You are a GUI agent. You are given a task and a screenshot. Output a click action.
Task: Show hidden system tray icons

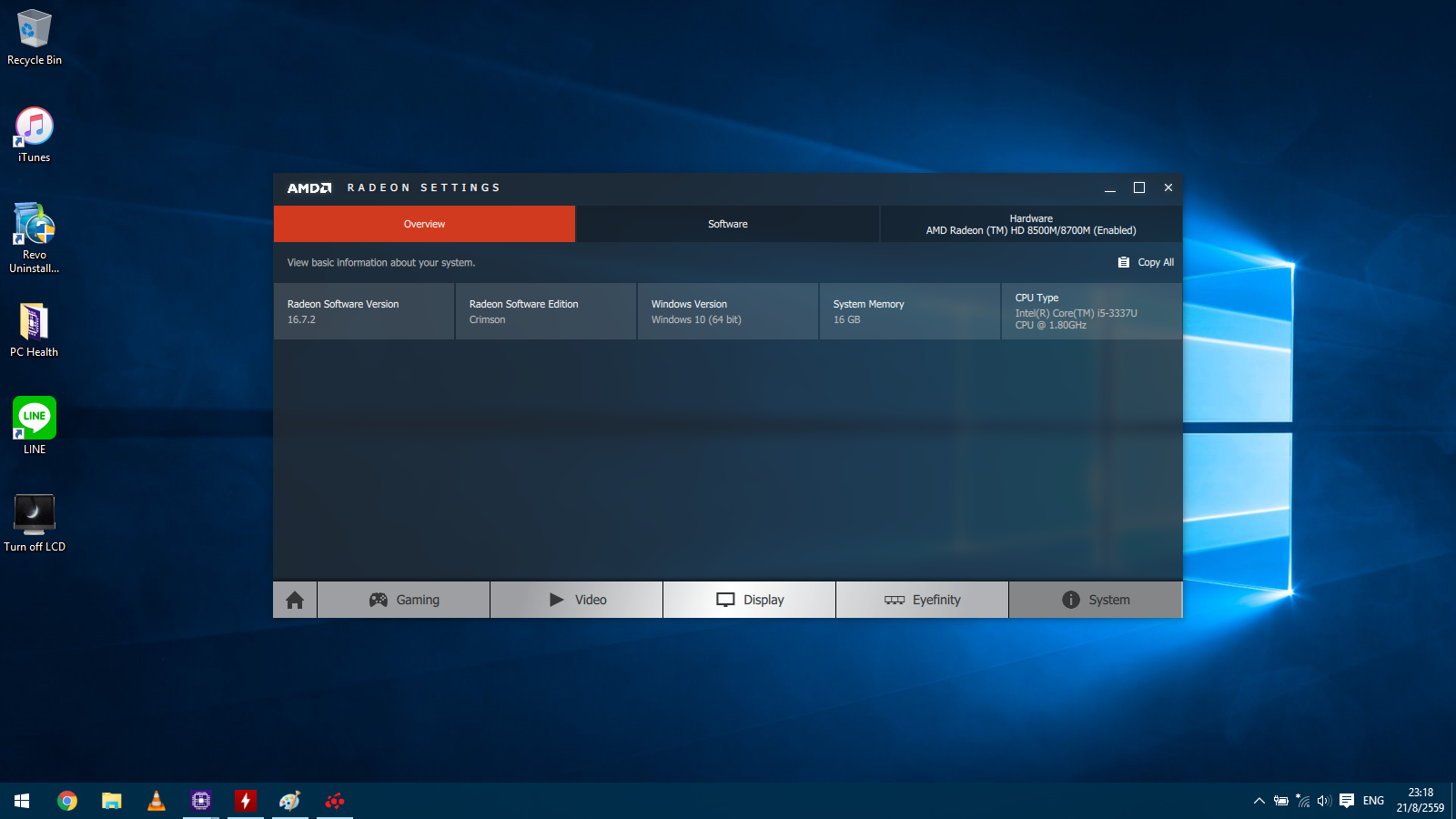point(1259,801)
